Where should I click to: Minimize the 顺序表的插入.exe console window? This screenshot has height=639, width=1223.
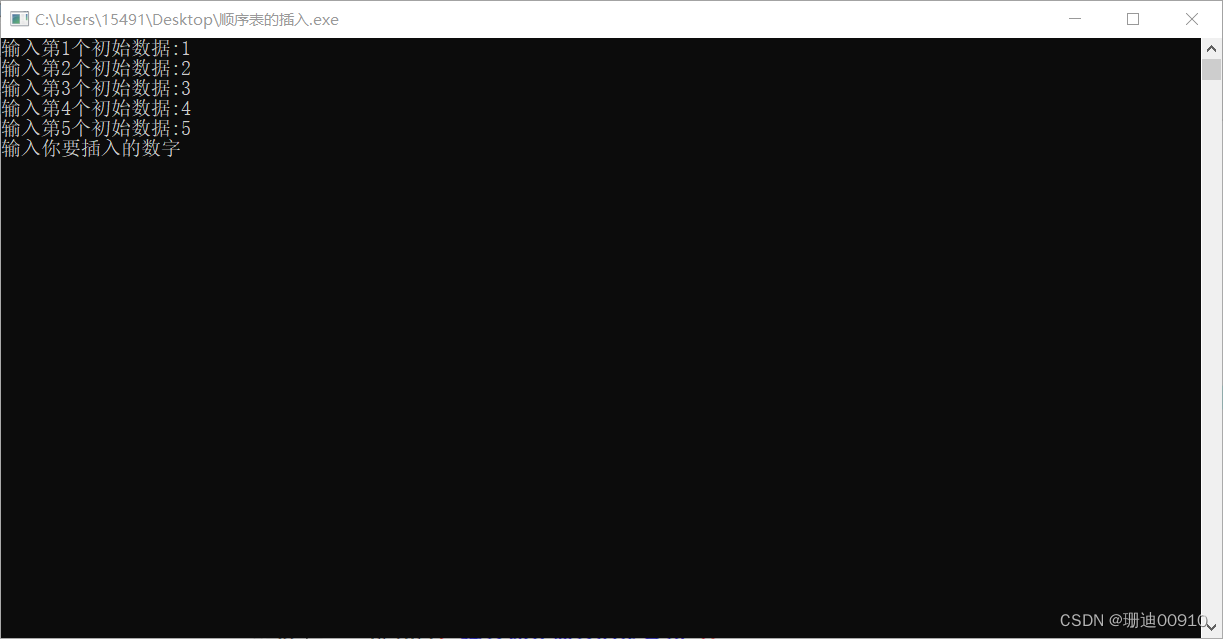click(x=1076, y=19)
